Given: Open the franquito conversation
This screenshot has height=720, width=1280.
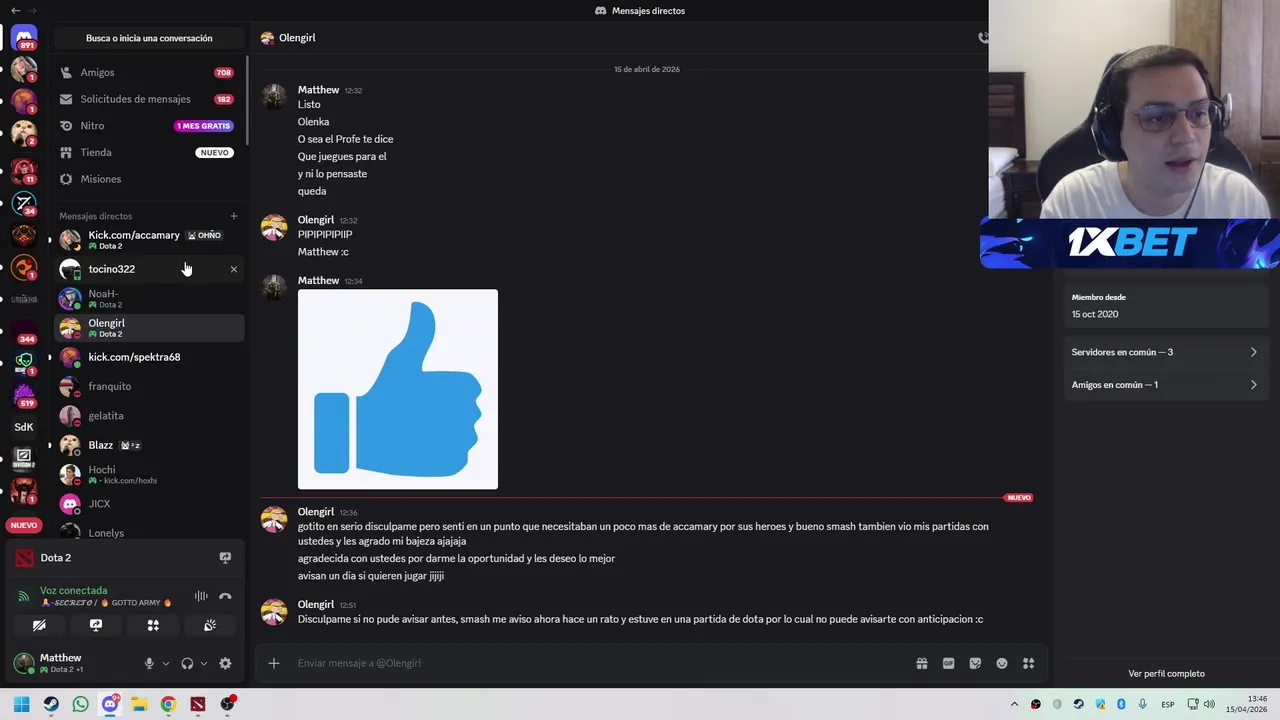Looking at the screenshot, I should tap(148, 386).
